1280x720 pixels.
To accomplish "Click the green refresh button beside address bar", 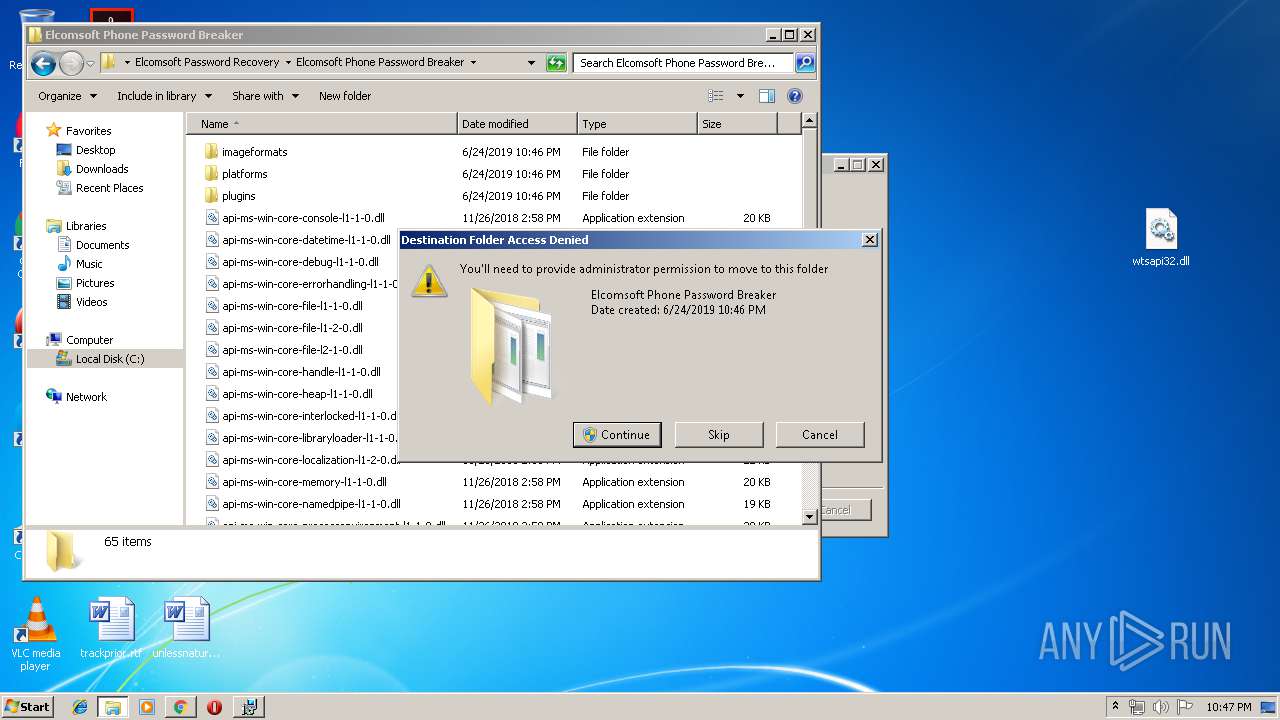I will pyautogui.click(x=556, y=63).
